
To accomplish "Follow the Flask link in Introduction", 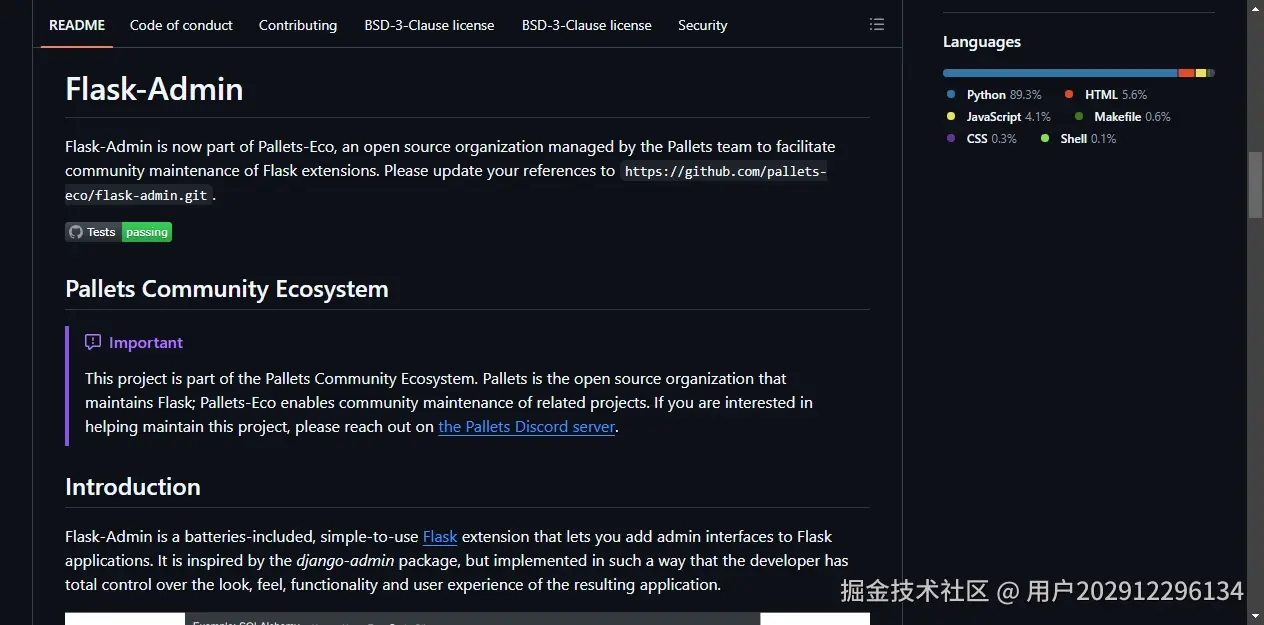I will click(440, 537).
